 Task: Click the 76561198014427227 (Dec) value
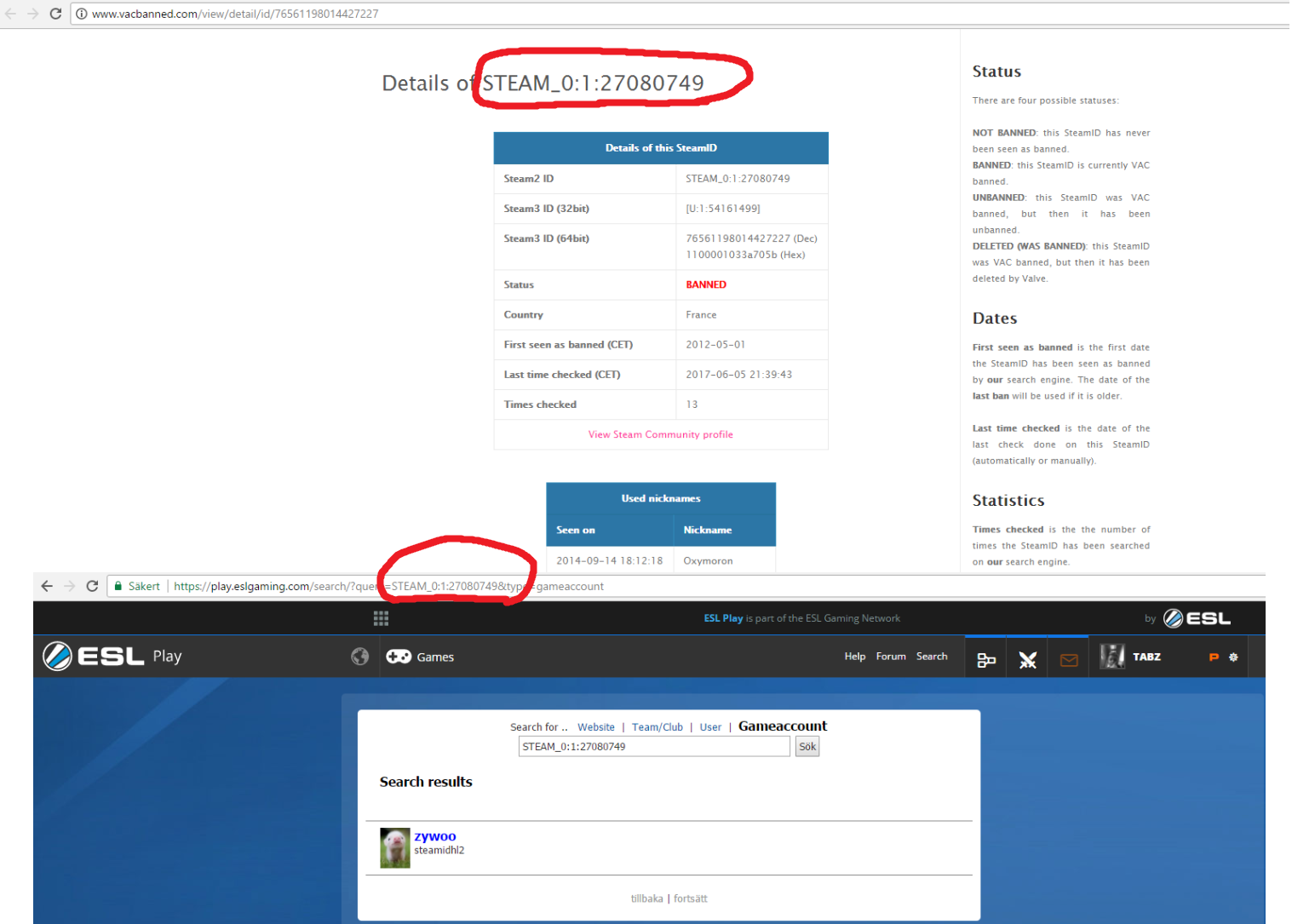tap(751, 238)
